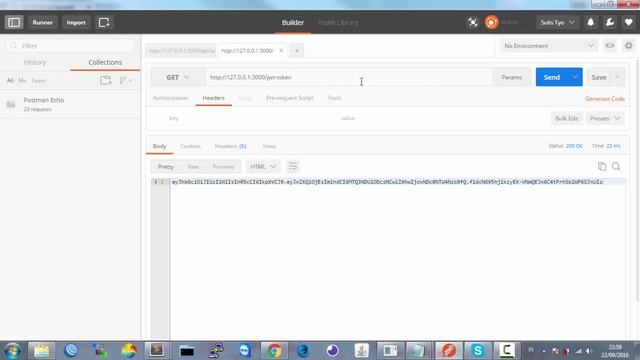Click the Postman taskbar icon
This screenshot has width=640, height=360.
(449, 351)
